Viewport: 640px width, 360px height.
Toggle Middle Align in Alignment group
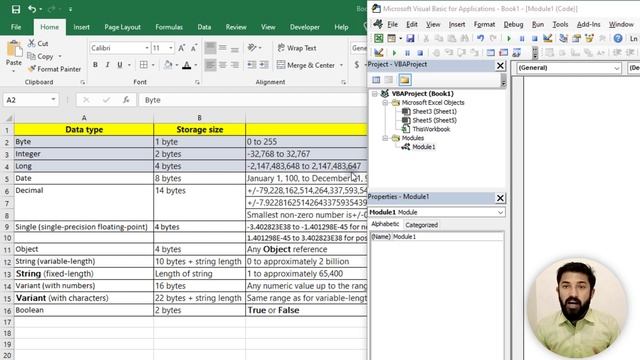[x=222, y=48]
